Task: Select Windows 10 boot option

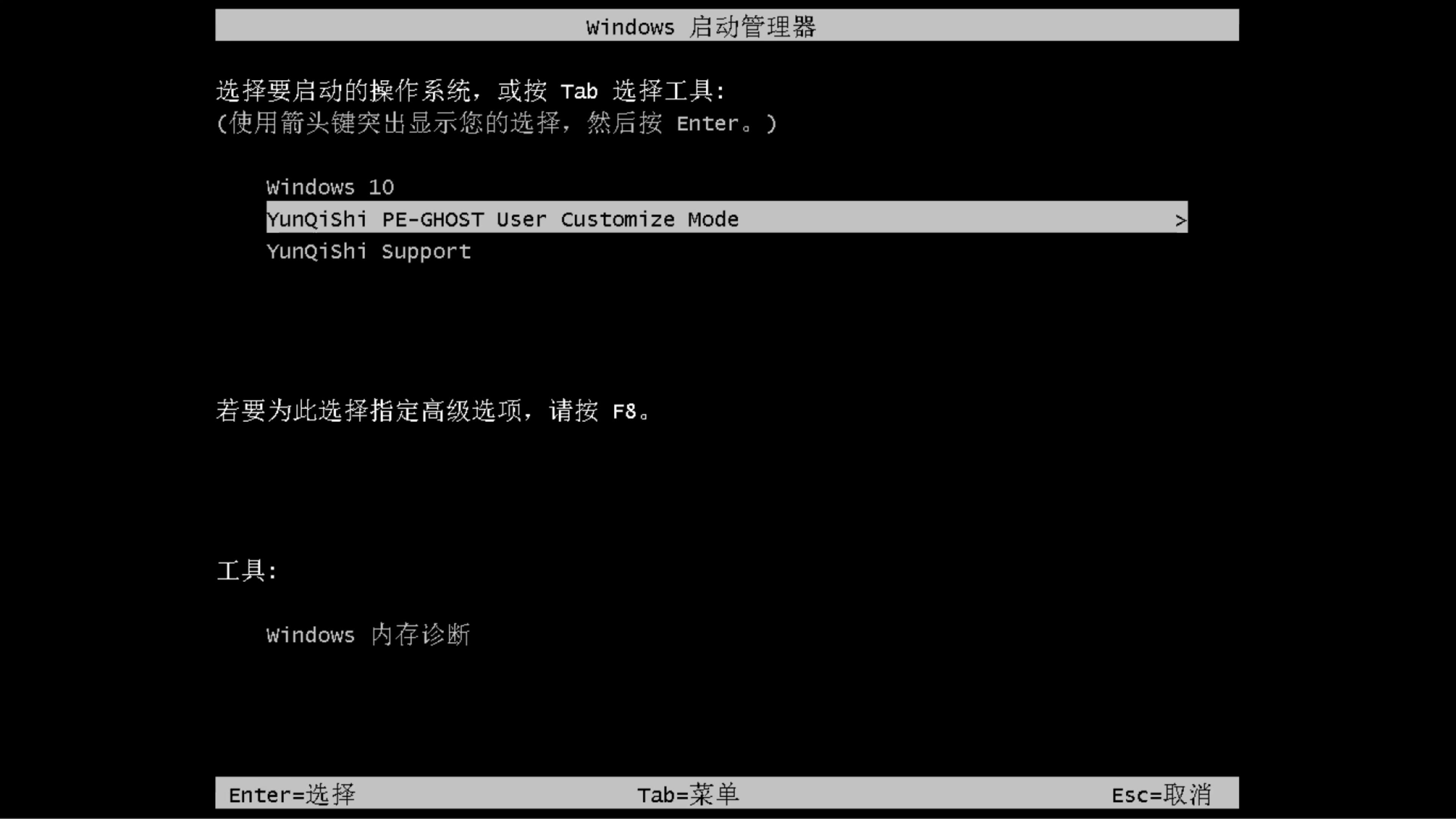Action: tap(329, 186)
